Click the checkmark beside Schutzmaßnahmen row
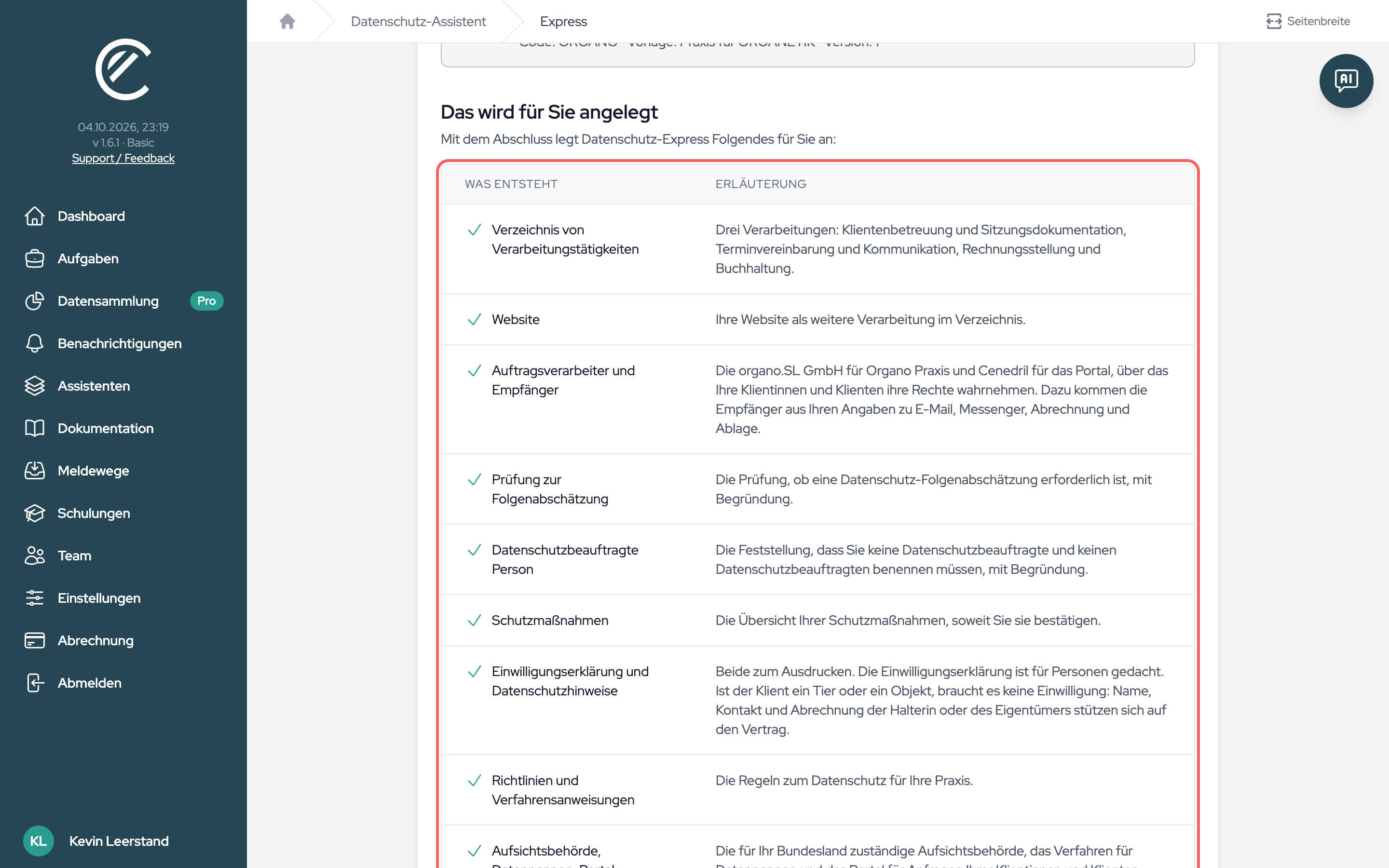 tap(474, 621)
